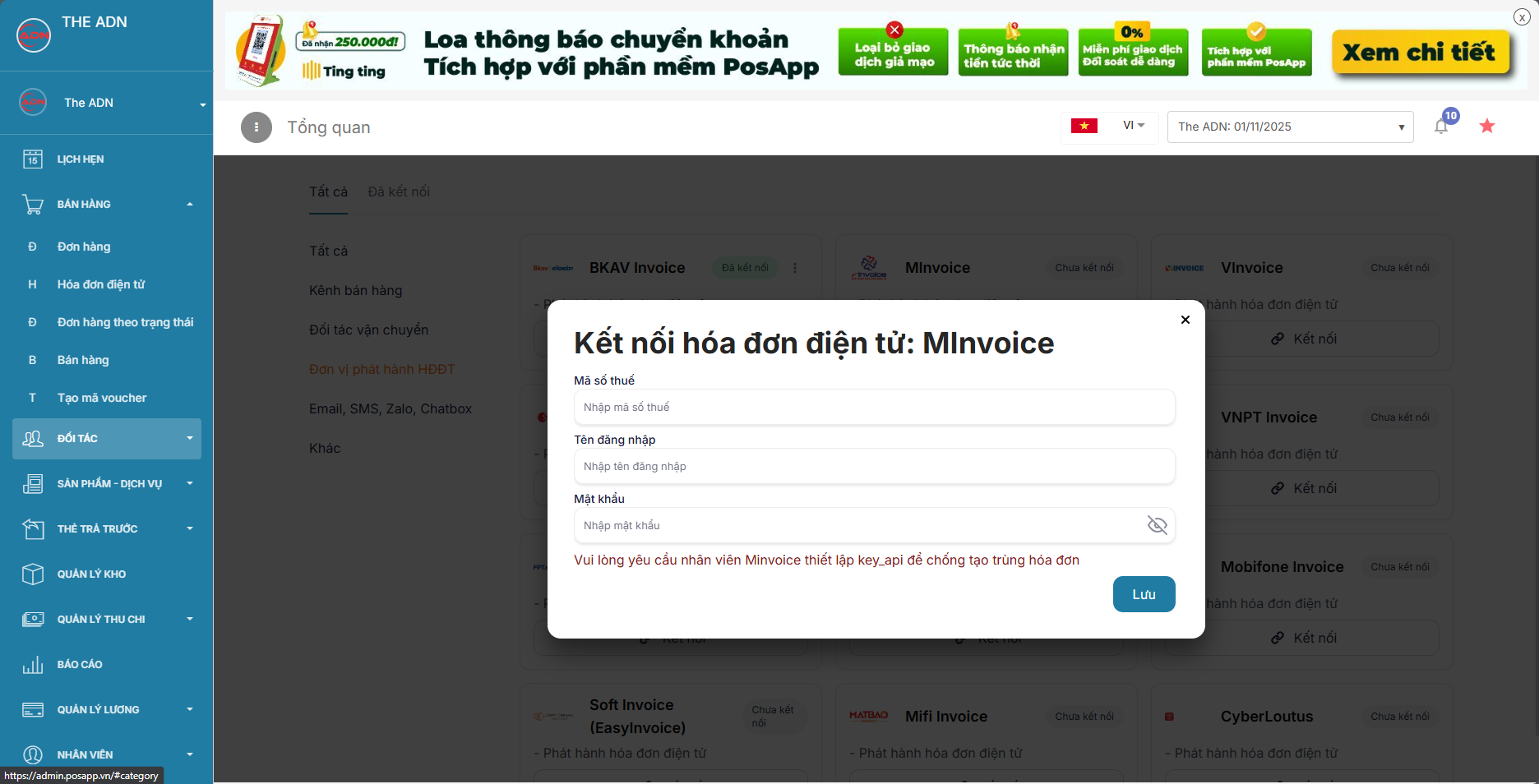
Task: Expand the ĐỐI TÁC menu section
Action: click(x=190, y=438)
